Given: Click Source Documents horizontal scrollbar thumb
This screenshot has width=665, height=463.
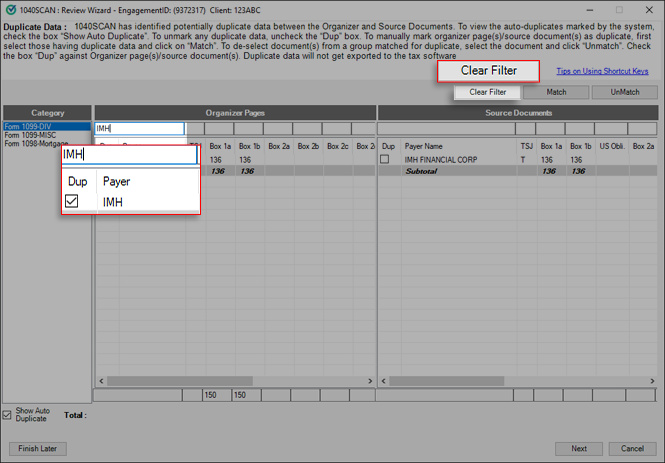Looking at the screenshot, I should pos(447,381).
